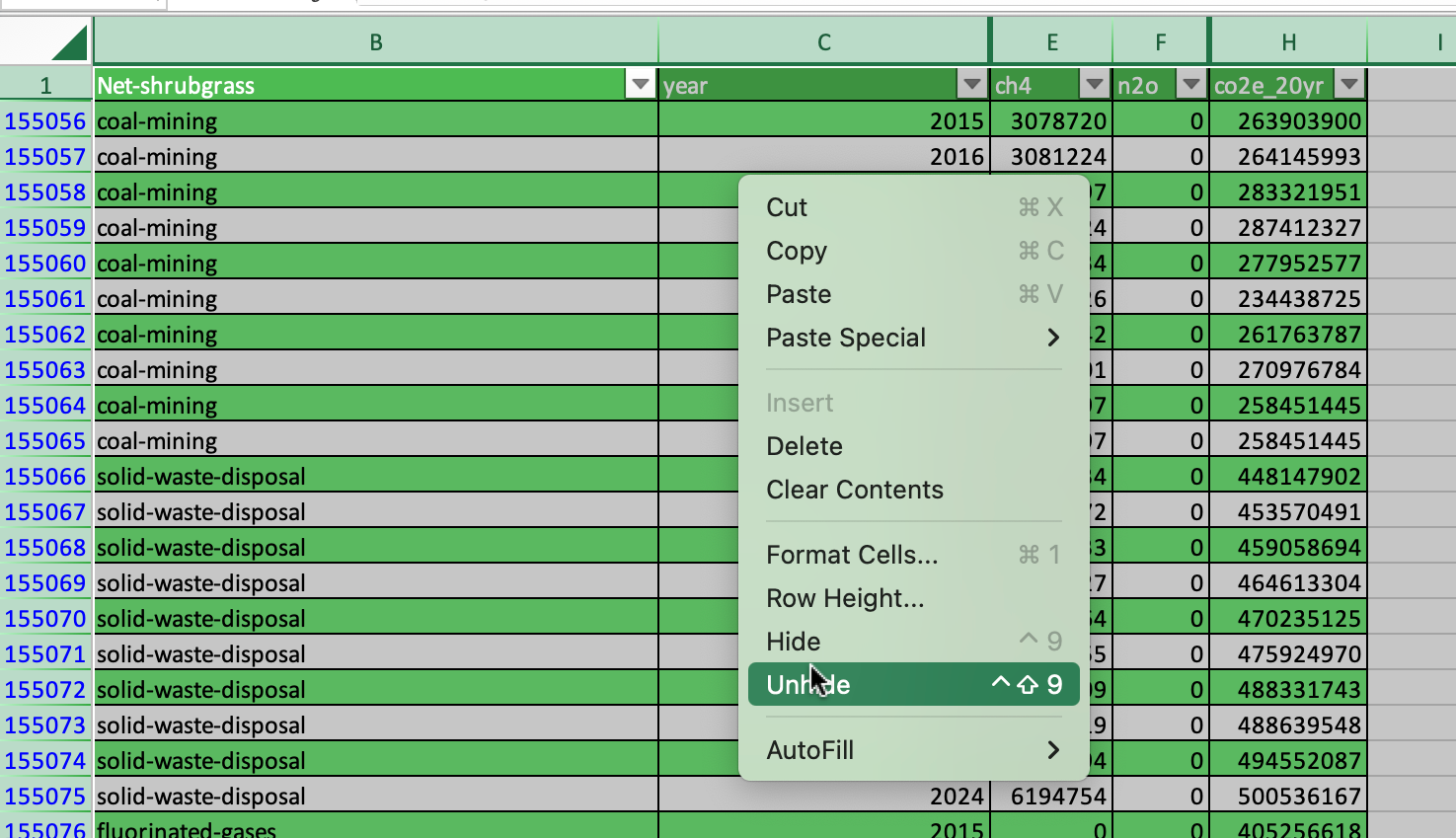Select column F header
The width and height of the screenshot is (1456, 838).
tap(1161, 41)
